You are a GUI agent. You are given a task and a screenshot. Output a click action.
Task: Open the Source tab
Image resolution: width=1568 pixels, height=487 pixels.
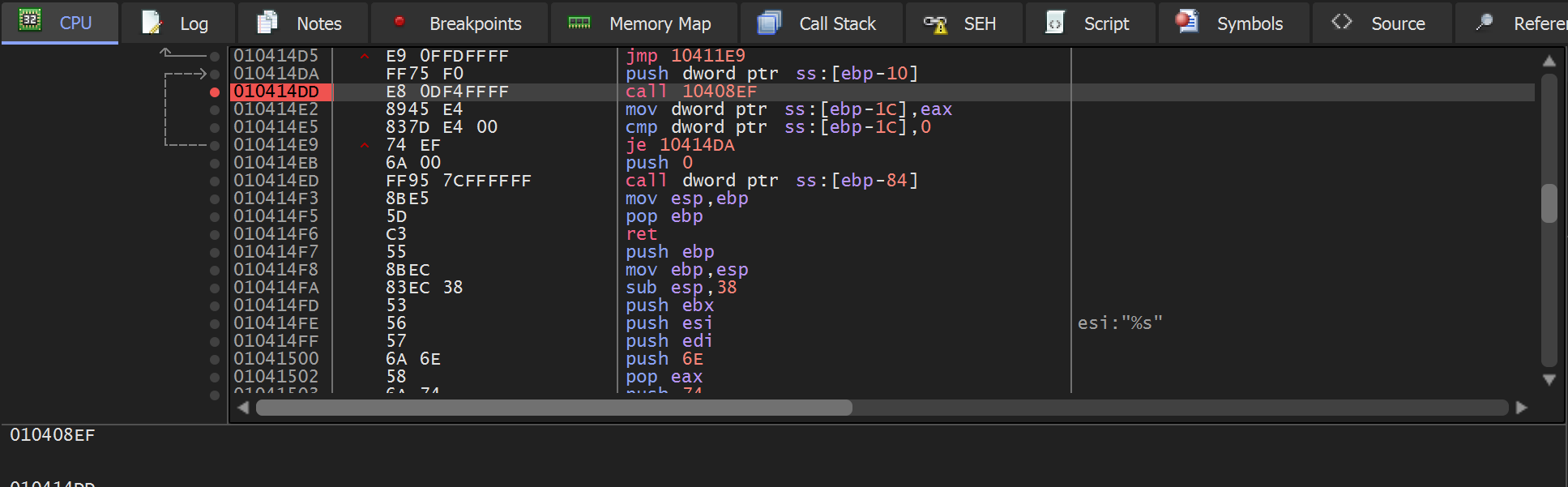1382,23
